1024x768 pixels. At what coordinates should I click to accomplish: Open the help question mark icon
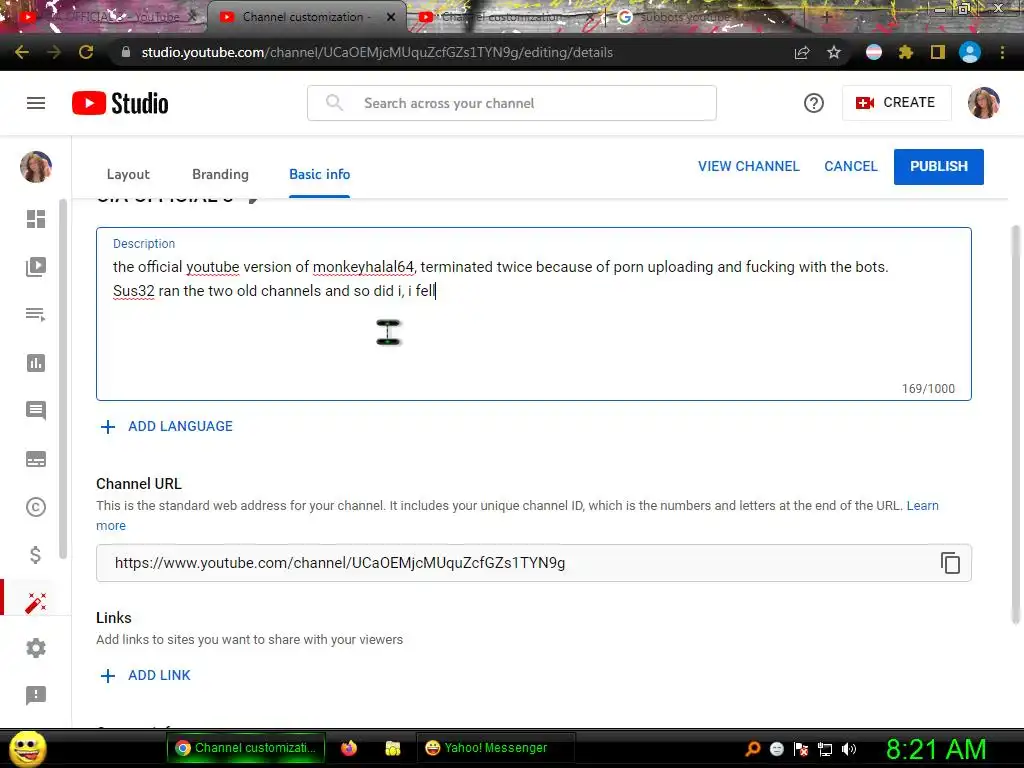click(x=814, y=103)
